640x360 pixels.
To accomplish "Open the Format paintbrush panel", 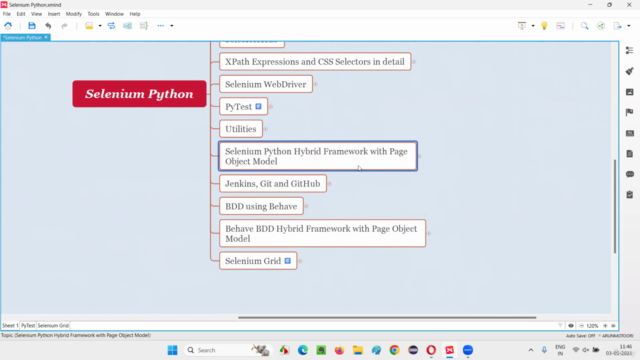I will coord(629,71).
